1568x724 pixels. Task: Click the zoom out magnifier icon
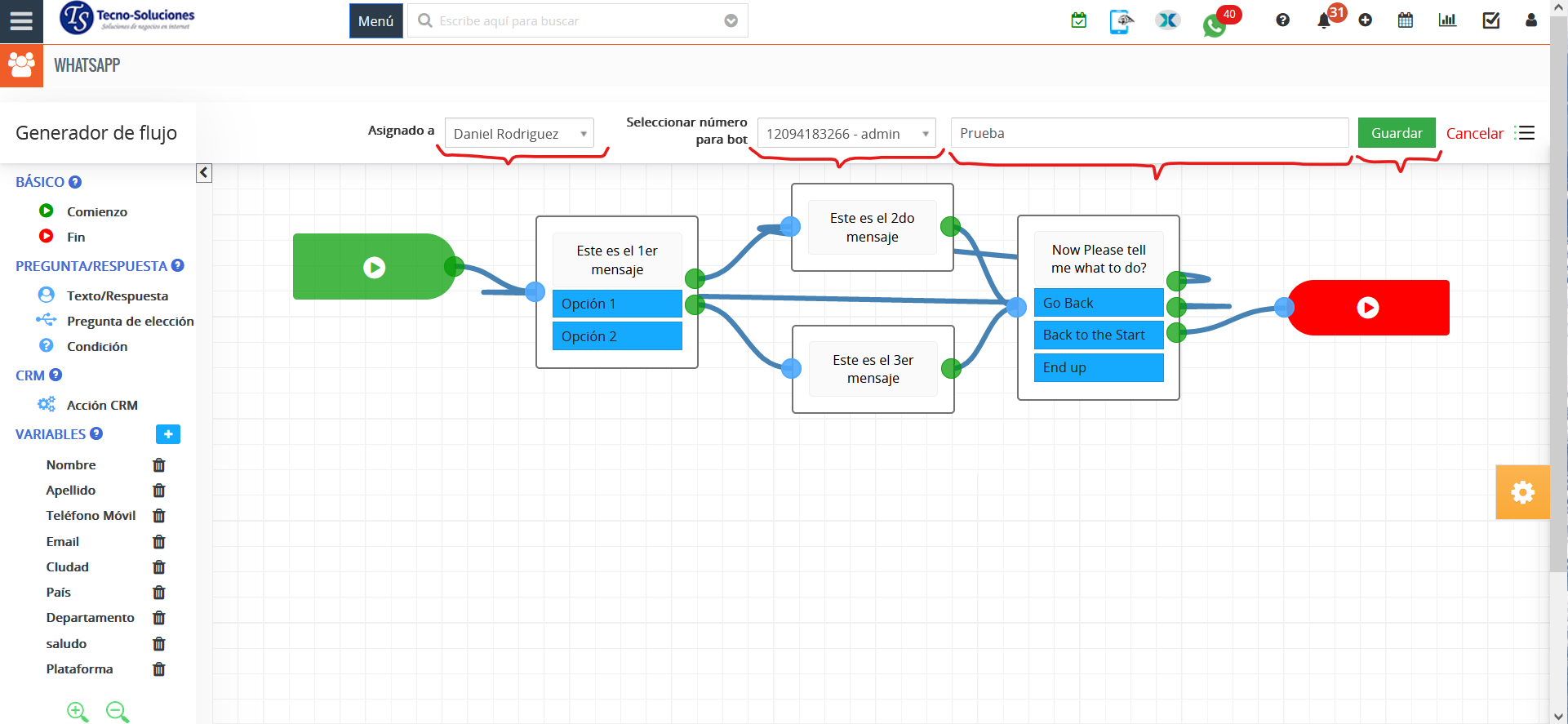point(118,712)
